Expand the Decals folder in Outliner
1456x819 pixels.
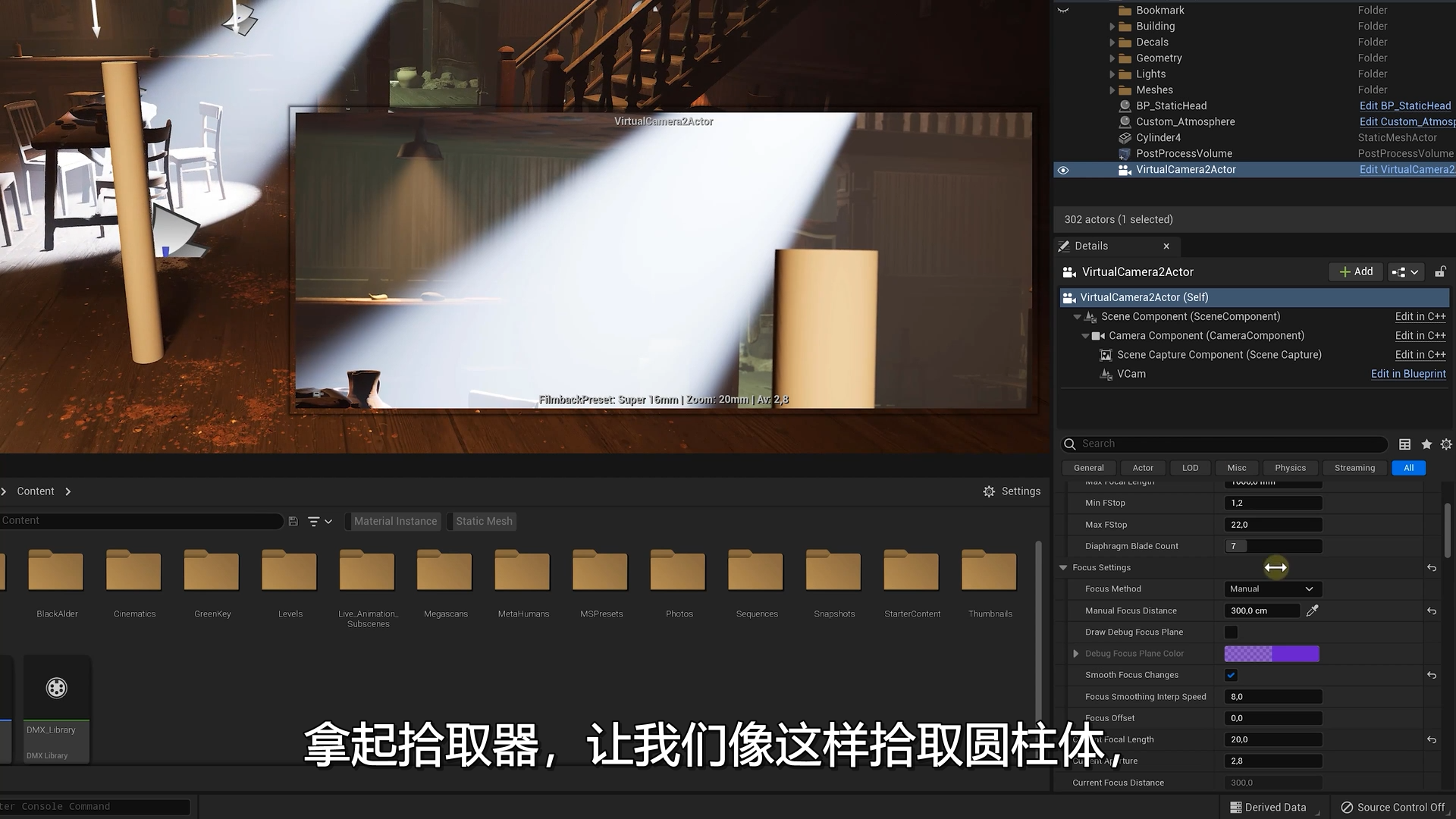(x=1112, y=42)
